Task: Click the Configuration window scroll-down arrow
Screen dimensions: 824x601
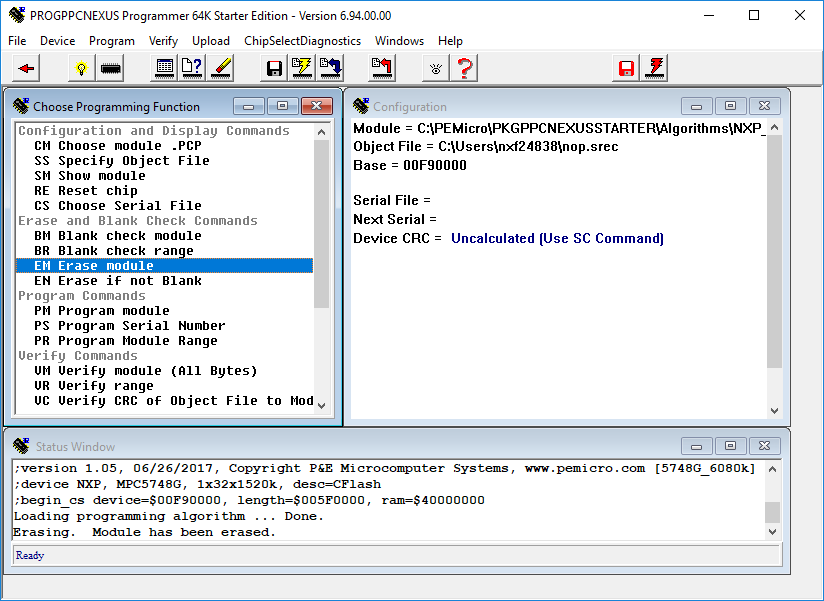Action: point(774,411)
